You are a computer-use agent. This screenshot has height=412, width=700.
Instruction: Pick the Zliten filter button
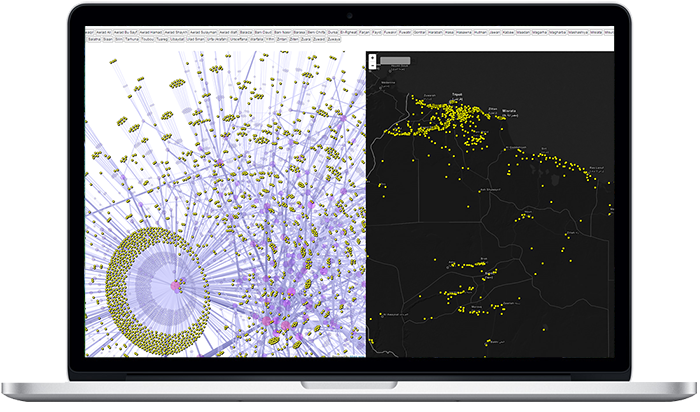click(x=294, y=39)
